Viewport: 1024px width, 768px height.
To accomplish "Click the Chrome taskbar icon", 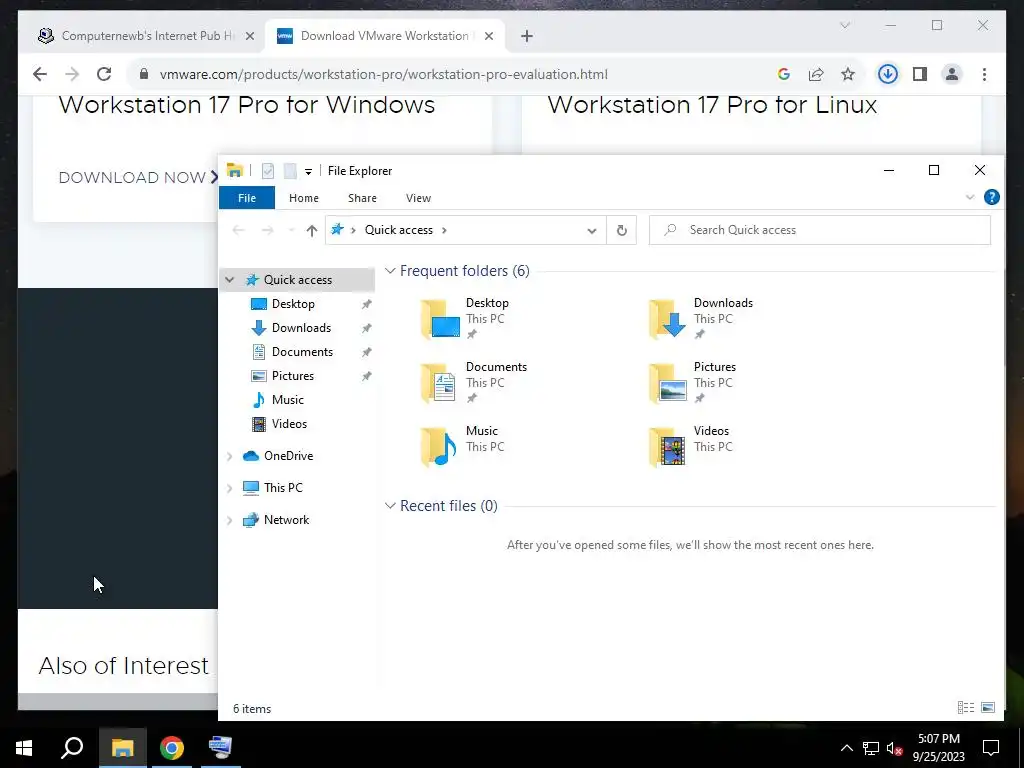I will 172,748.
